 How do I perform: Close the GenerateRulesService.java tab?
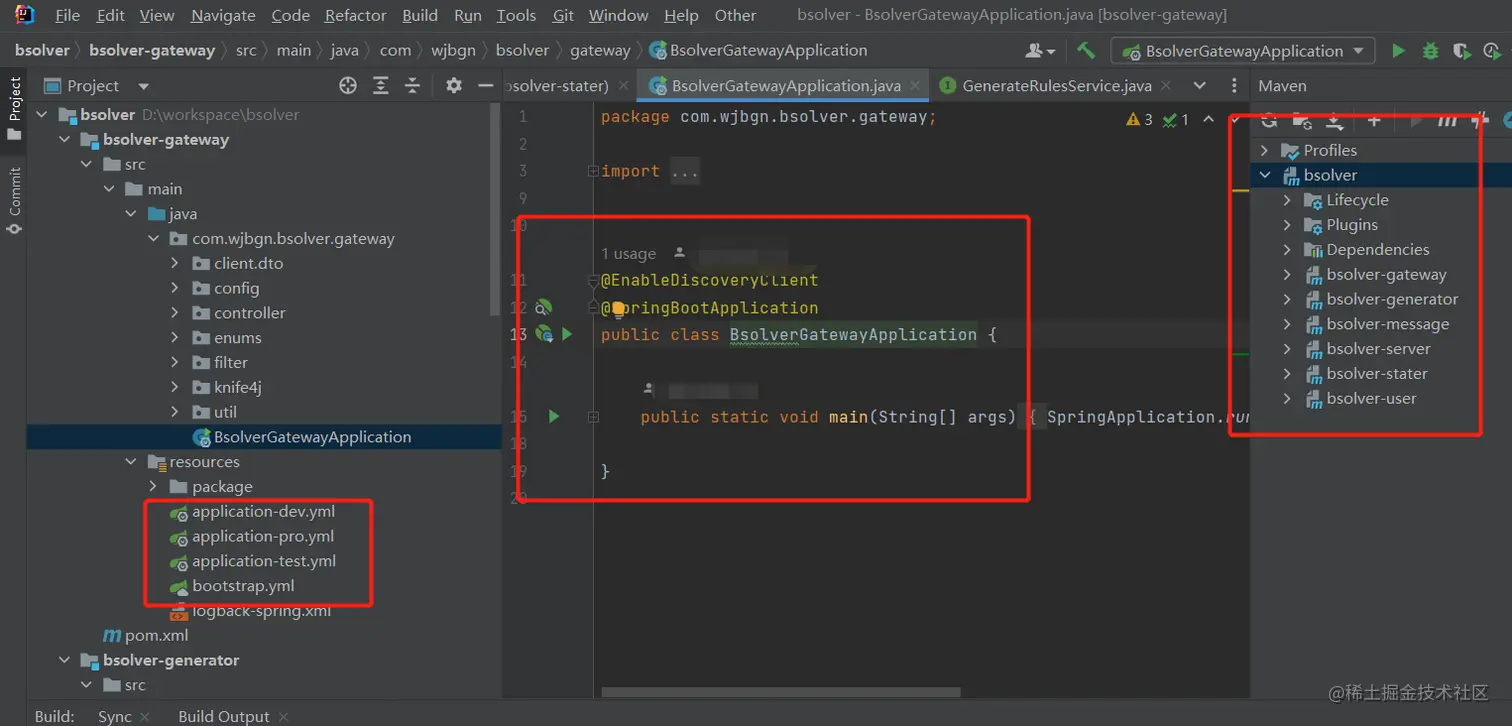[x=1166, y=87]
